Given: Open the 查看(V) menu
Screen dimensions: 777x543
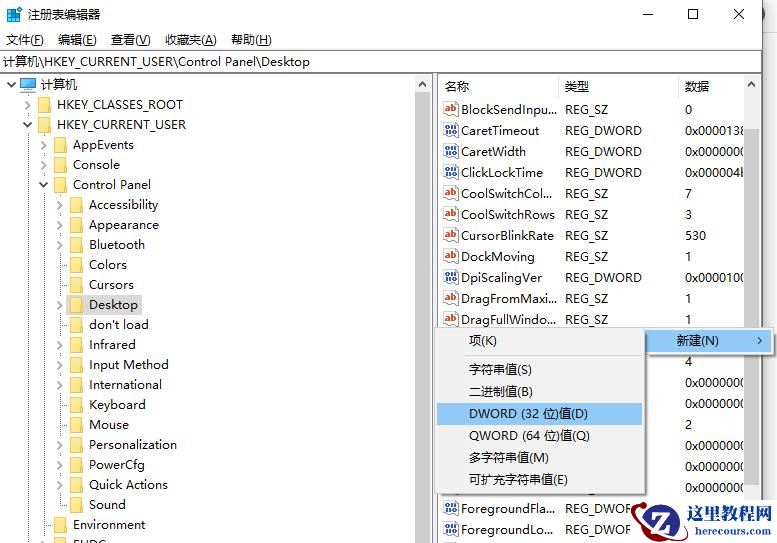Looking at the screenshot, I should point(130,40).
